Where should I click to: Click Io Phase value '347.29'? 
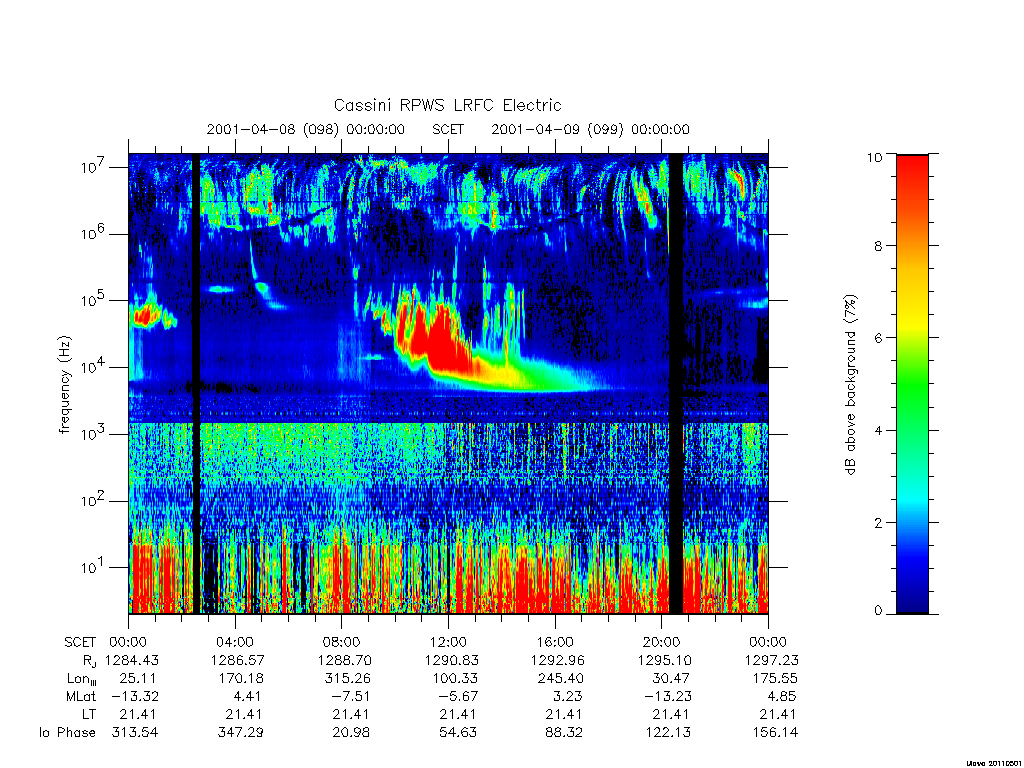point(240,733)
